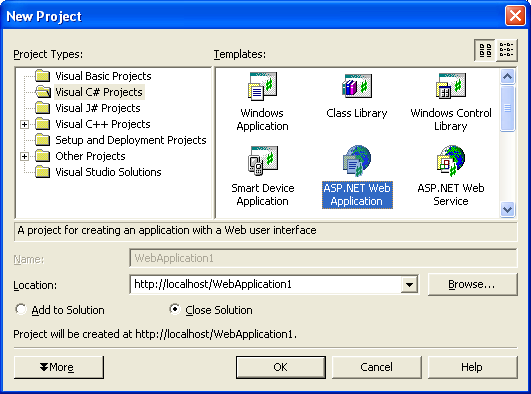Click the templates scrollbar thumb
This screenshot has width=531, height=394.
click(x=507, y=108)
